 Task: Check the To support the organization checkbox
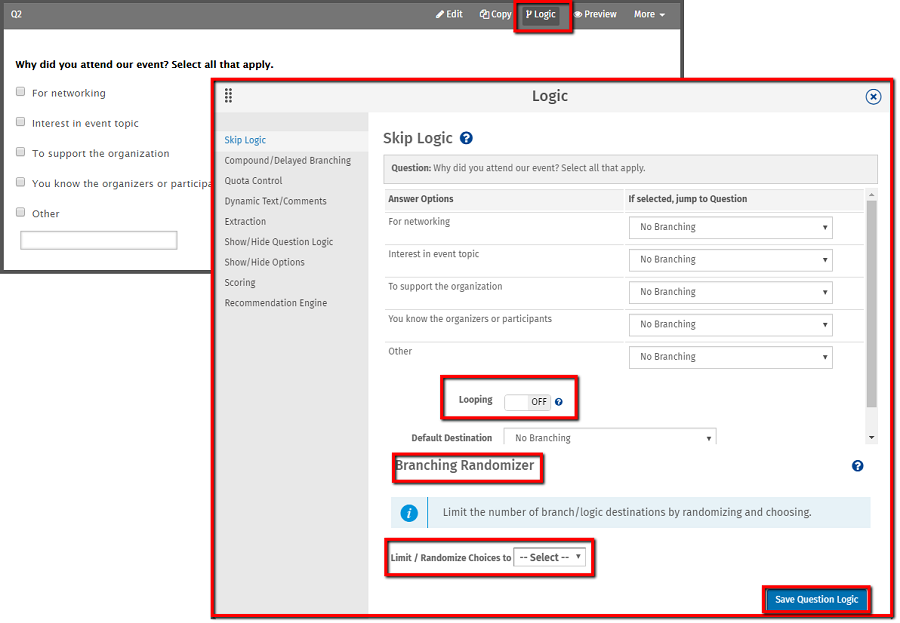pos(21,152)
